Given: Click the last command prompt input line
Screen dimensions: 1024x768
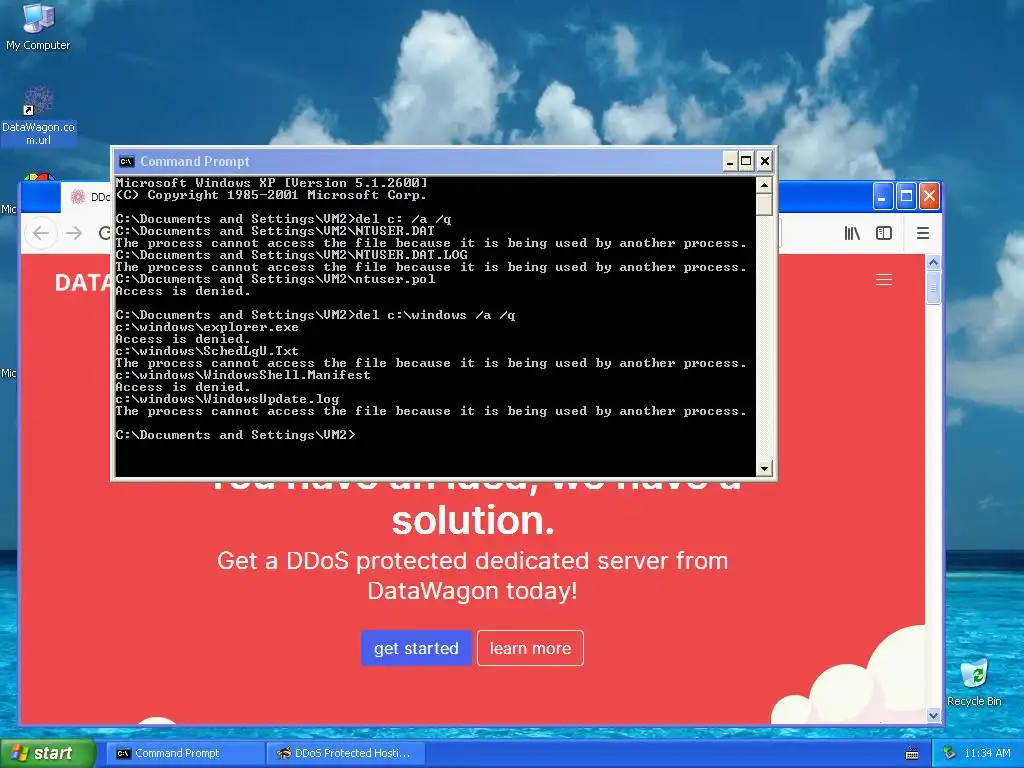Looking at the screenshot, I should tap(236, 434).
